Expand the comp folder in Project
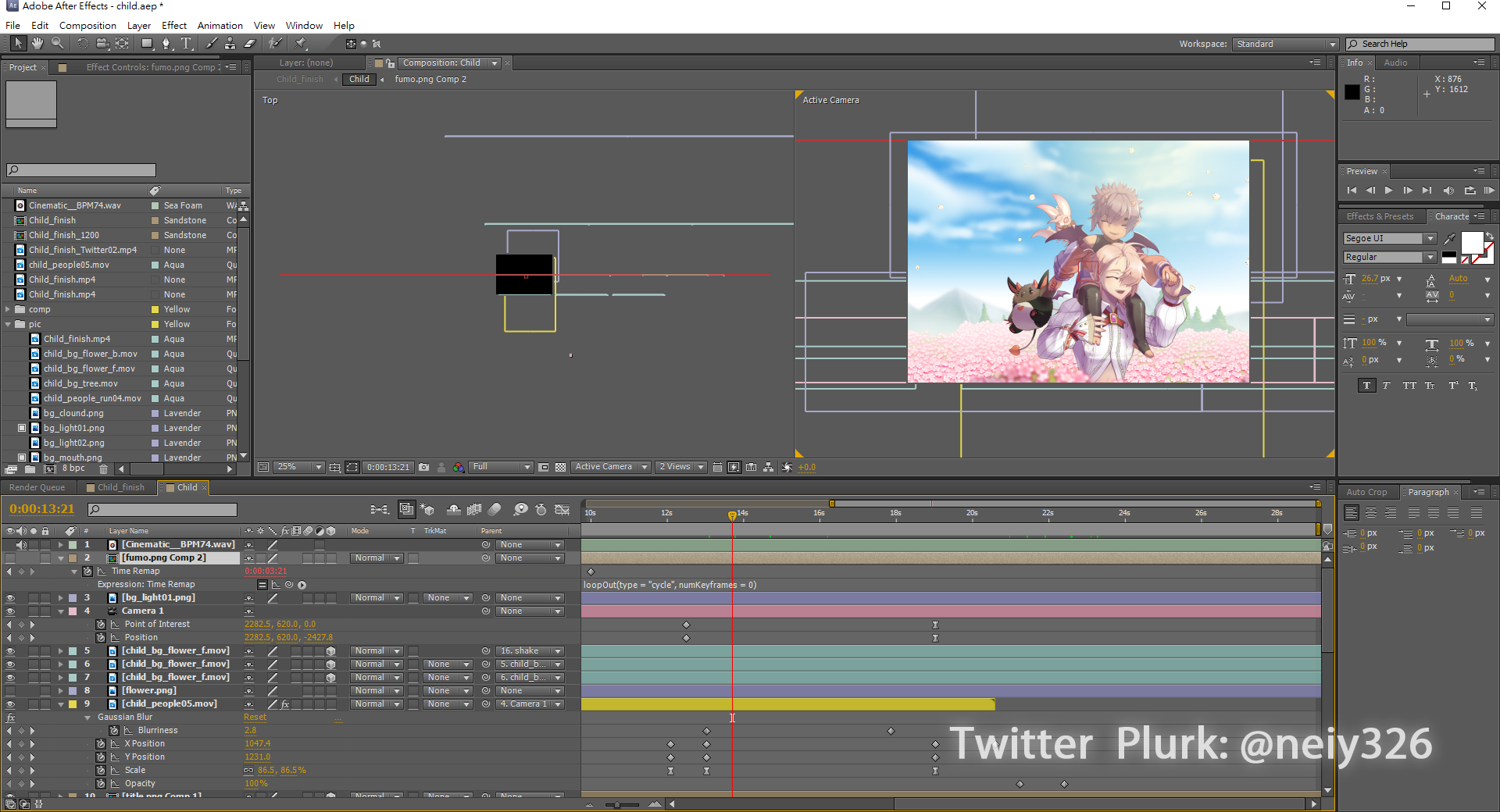1500x812 pixels. click(x=9, y=309)
